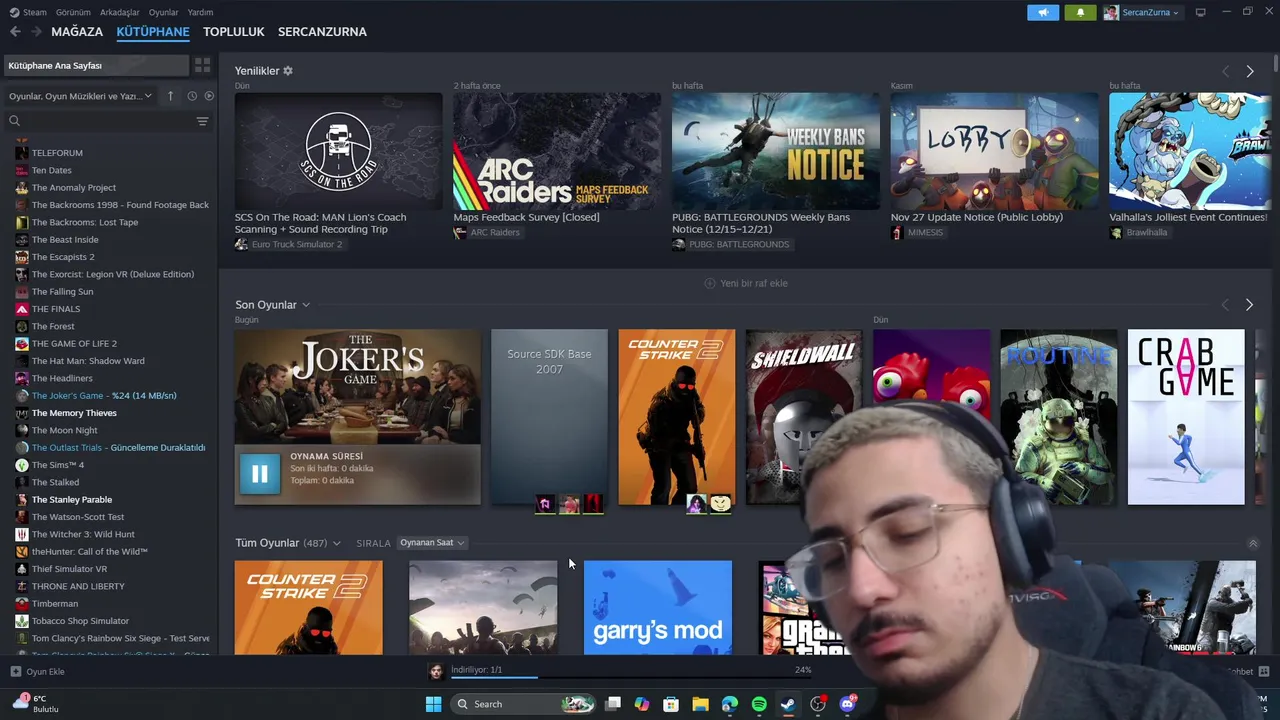Open the SERCANZURNA profile tab

tap(322, 32)
